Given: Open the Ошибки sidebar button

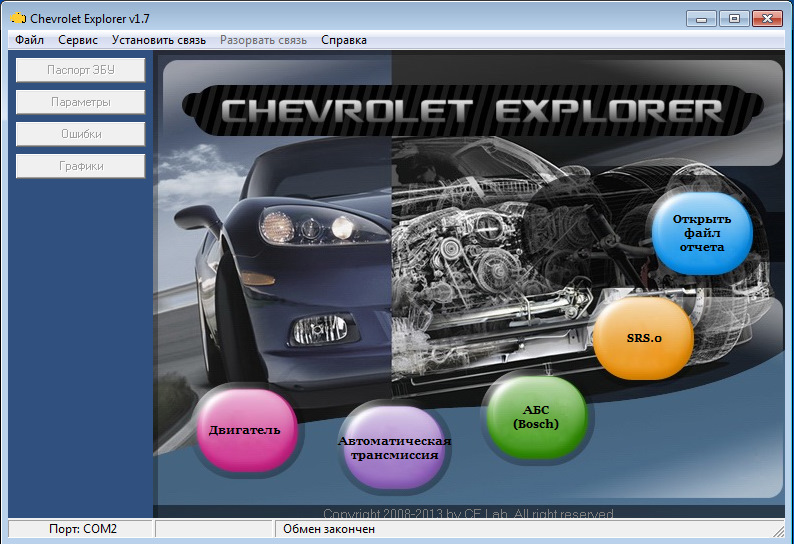Looking at the screenshot, I should pyautogui.click(x=81, y=134).
